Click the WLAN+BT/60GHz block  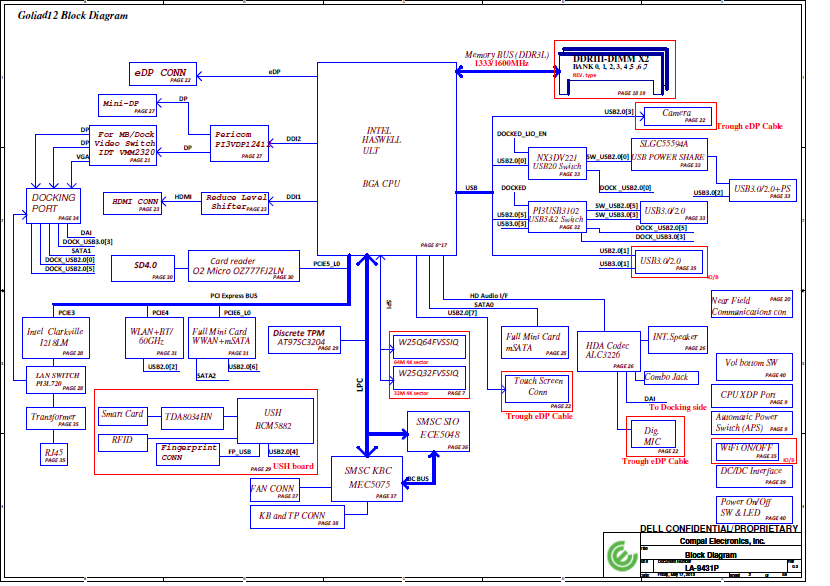154,338
